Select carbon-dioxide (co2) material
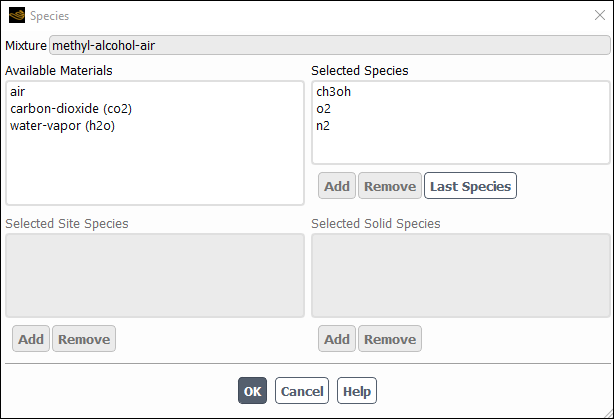This screenshot has width=614, height=419. pyautogui.click(x=63, y=109)
